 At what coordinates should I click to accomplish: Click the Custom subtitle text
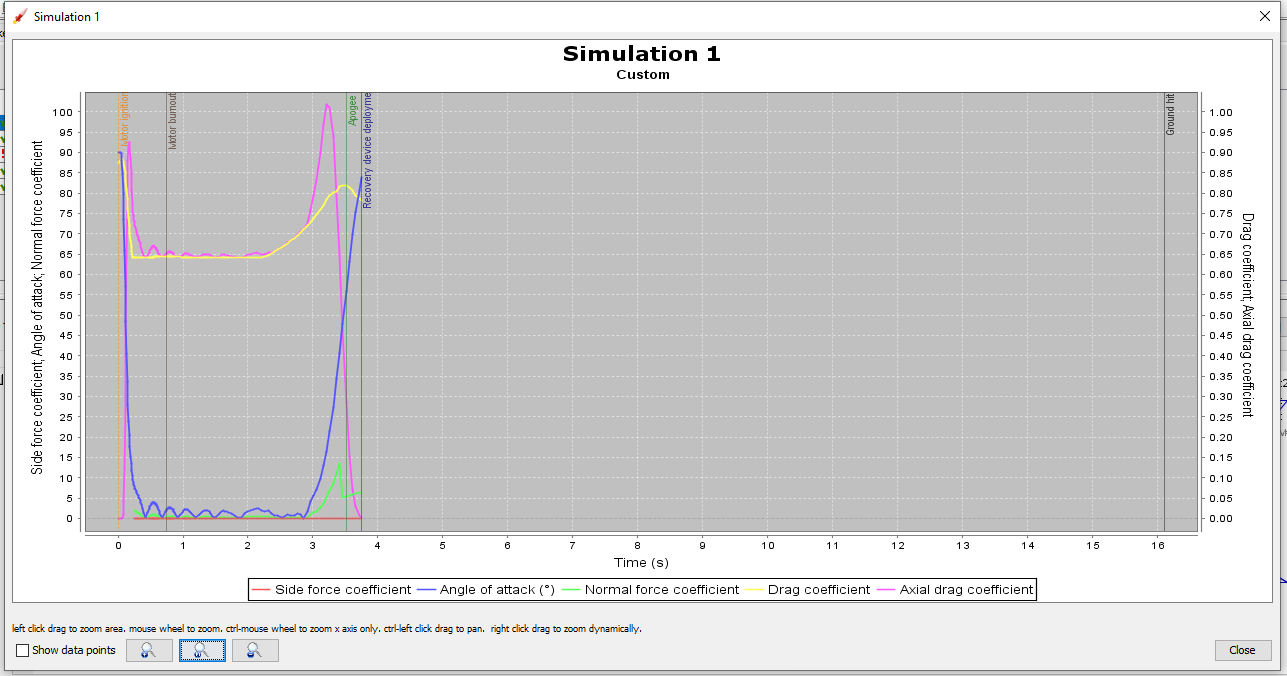pos(641,74)
